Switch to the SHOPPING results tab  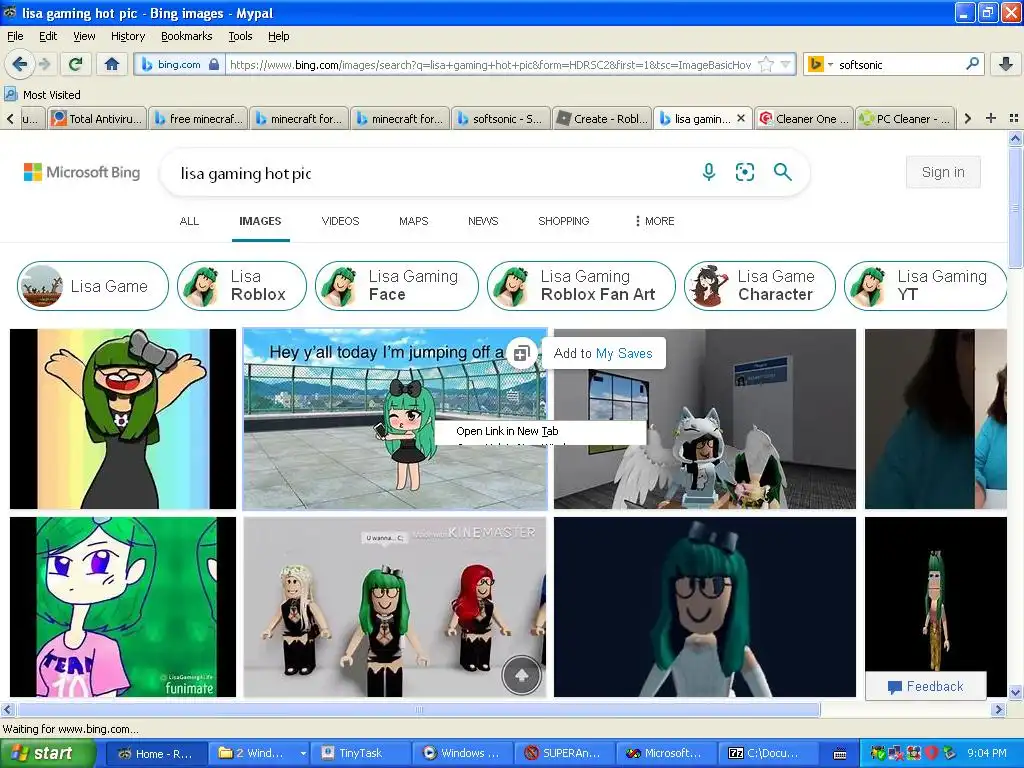tap(564, 221)
